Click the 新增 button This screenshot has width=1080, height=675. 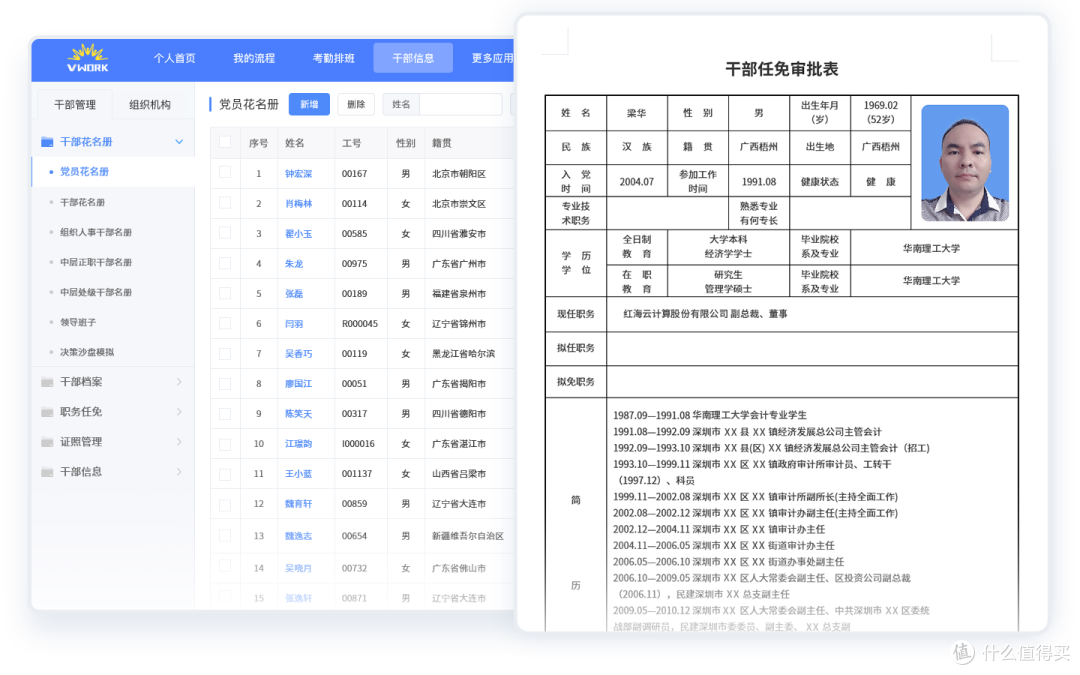(309, 104)
